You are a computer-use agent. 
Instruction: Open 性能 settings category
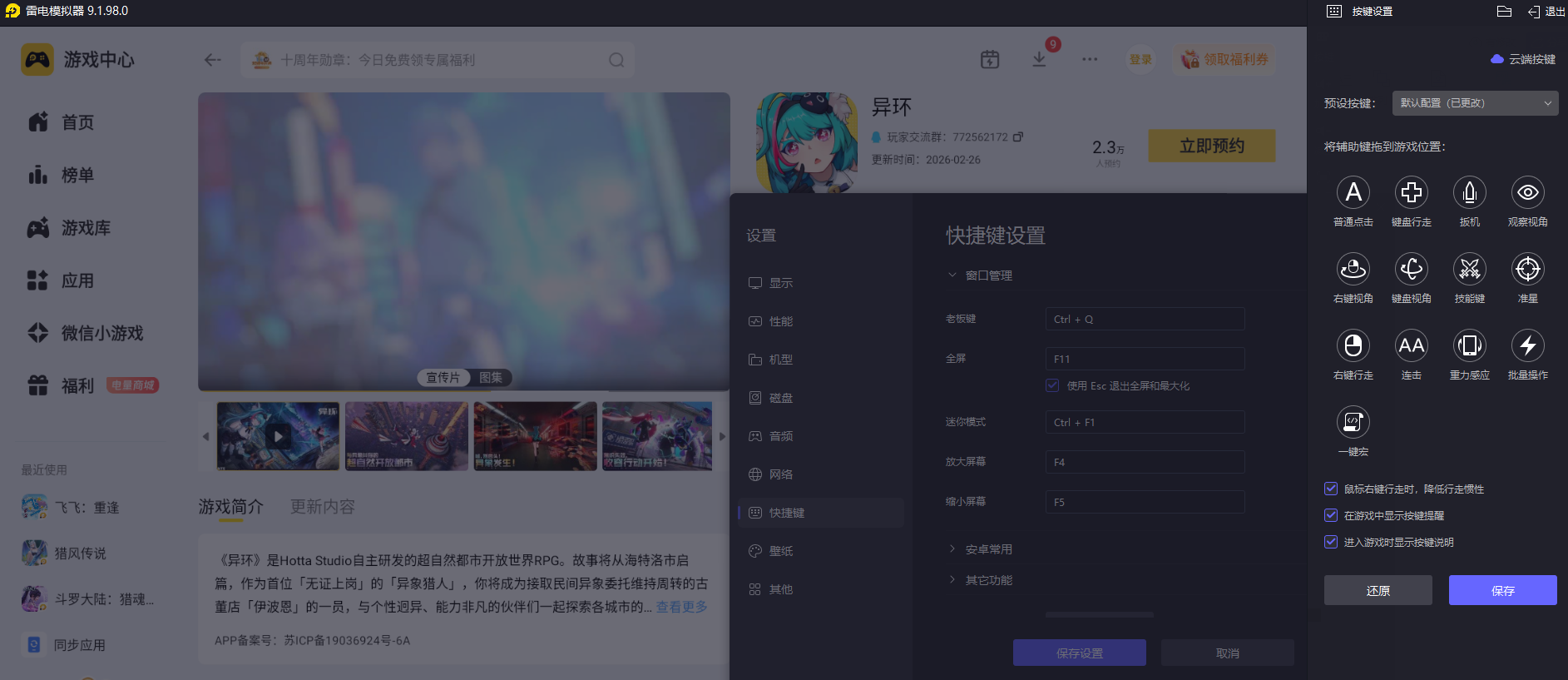(x=821, y=321)
